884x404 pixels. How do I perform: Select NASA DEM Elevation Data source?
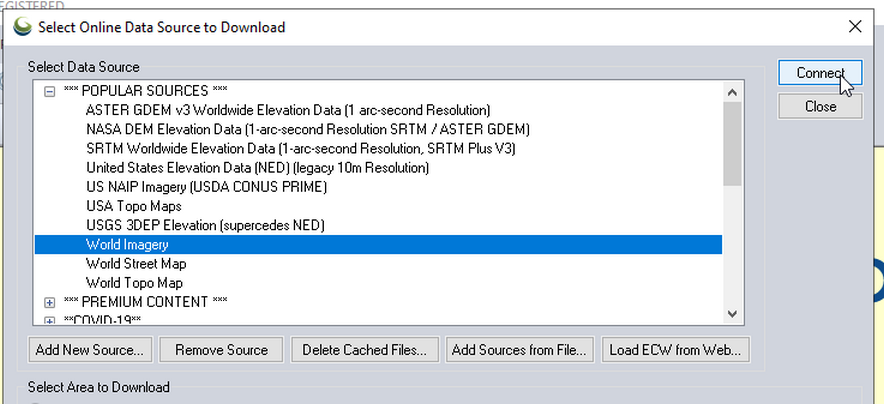pyautogui.click(x=307, y=129)
